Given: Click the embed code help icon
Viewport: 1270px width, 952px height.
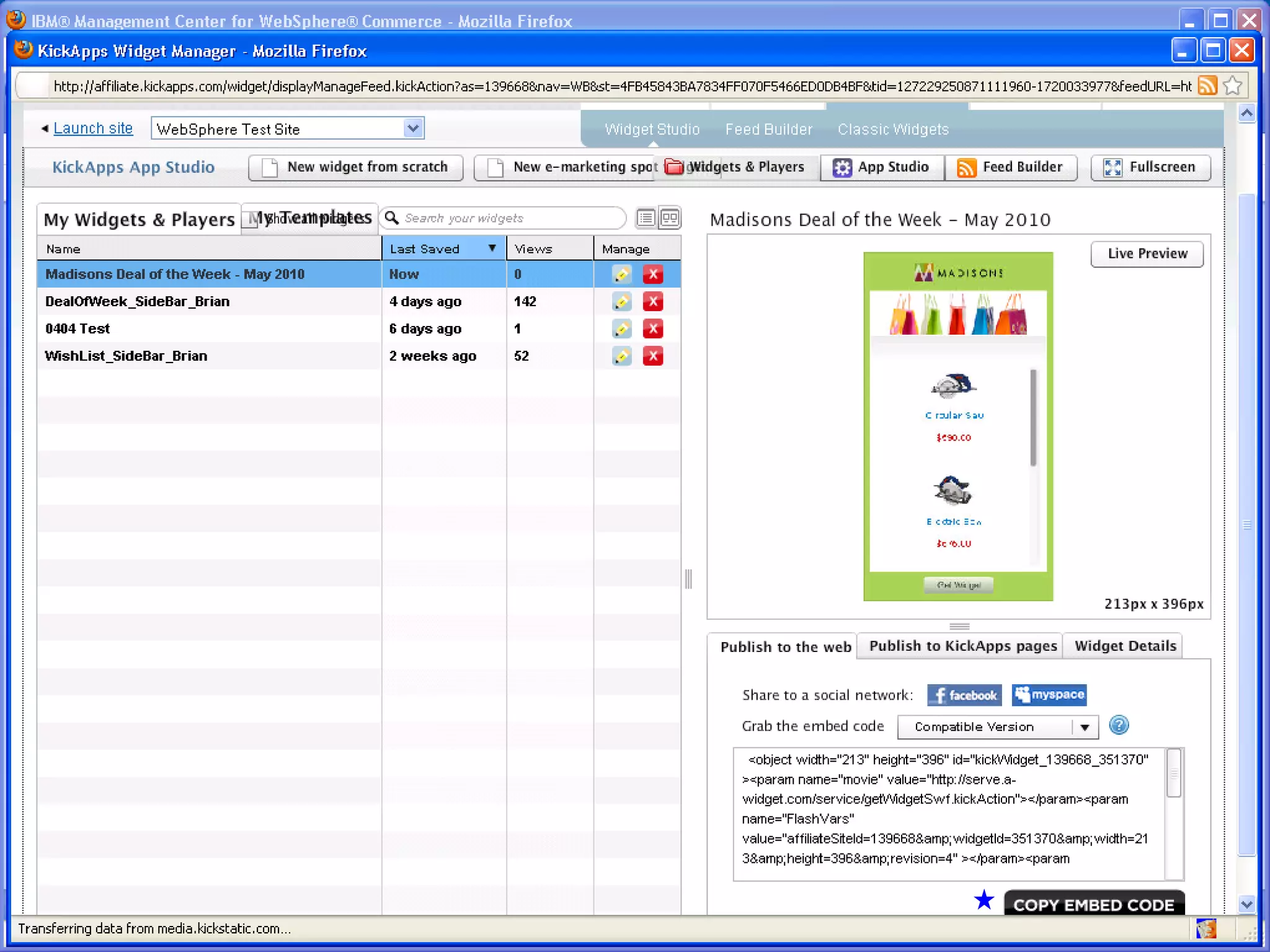Looking at the screenshot, I should click(1119, 725).
